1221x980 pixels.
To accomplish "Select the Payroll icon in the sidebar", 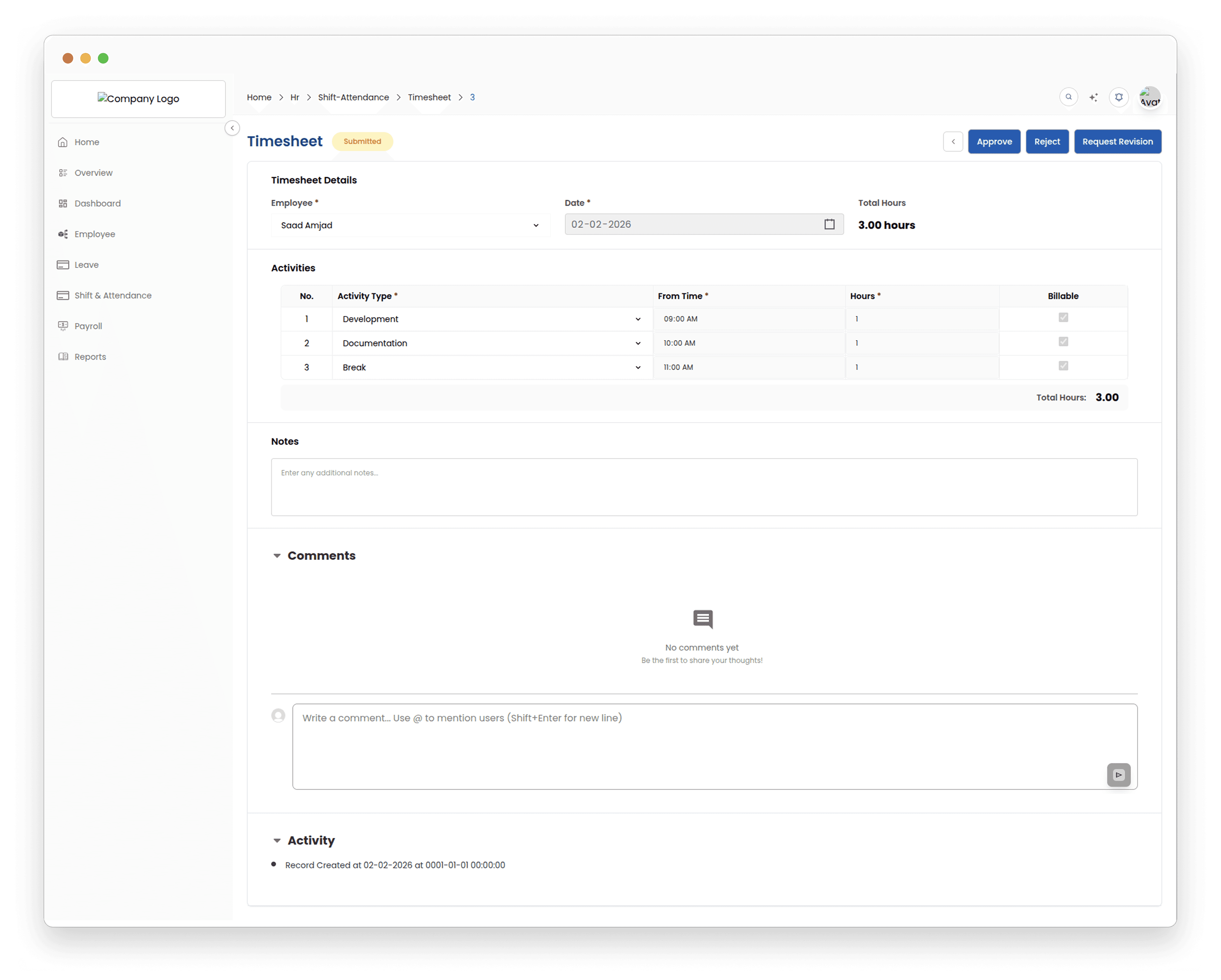I will click(63, 326).
